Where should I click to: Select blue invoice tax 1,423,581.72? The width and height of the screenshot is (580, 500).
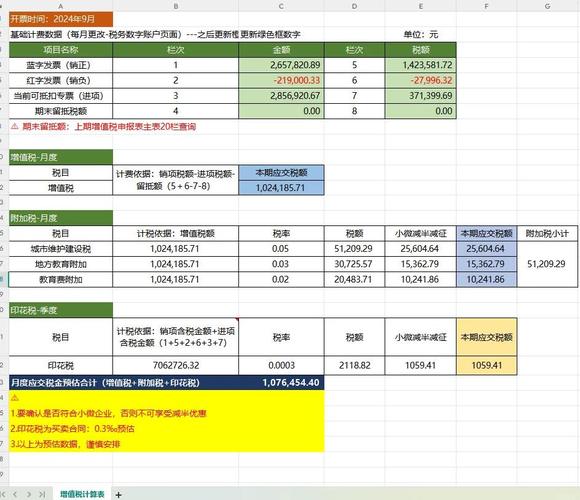tap(421, 65)
